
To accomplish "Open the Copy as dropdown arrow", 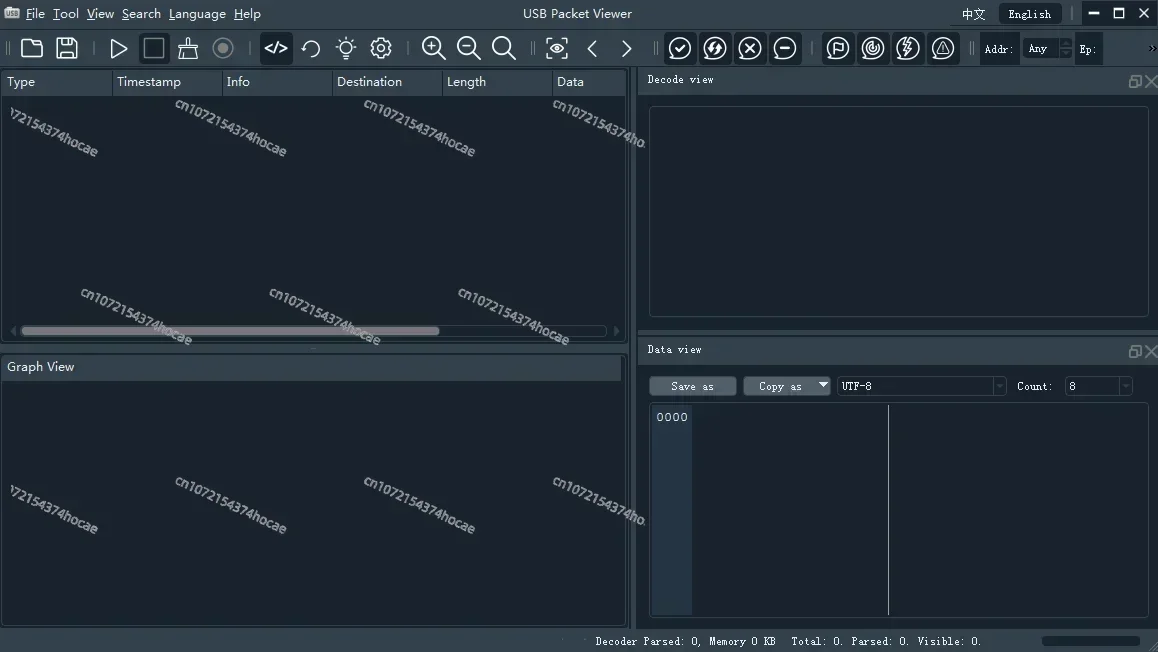I will click(823, 385).
